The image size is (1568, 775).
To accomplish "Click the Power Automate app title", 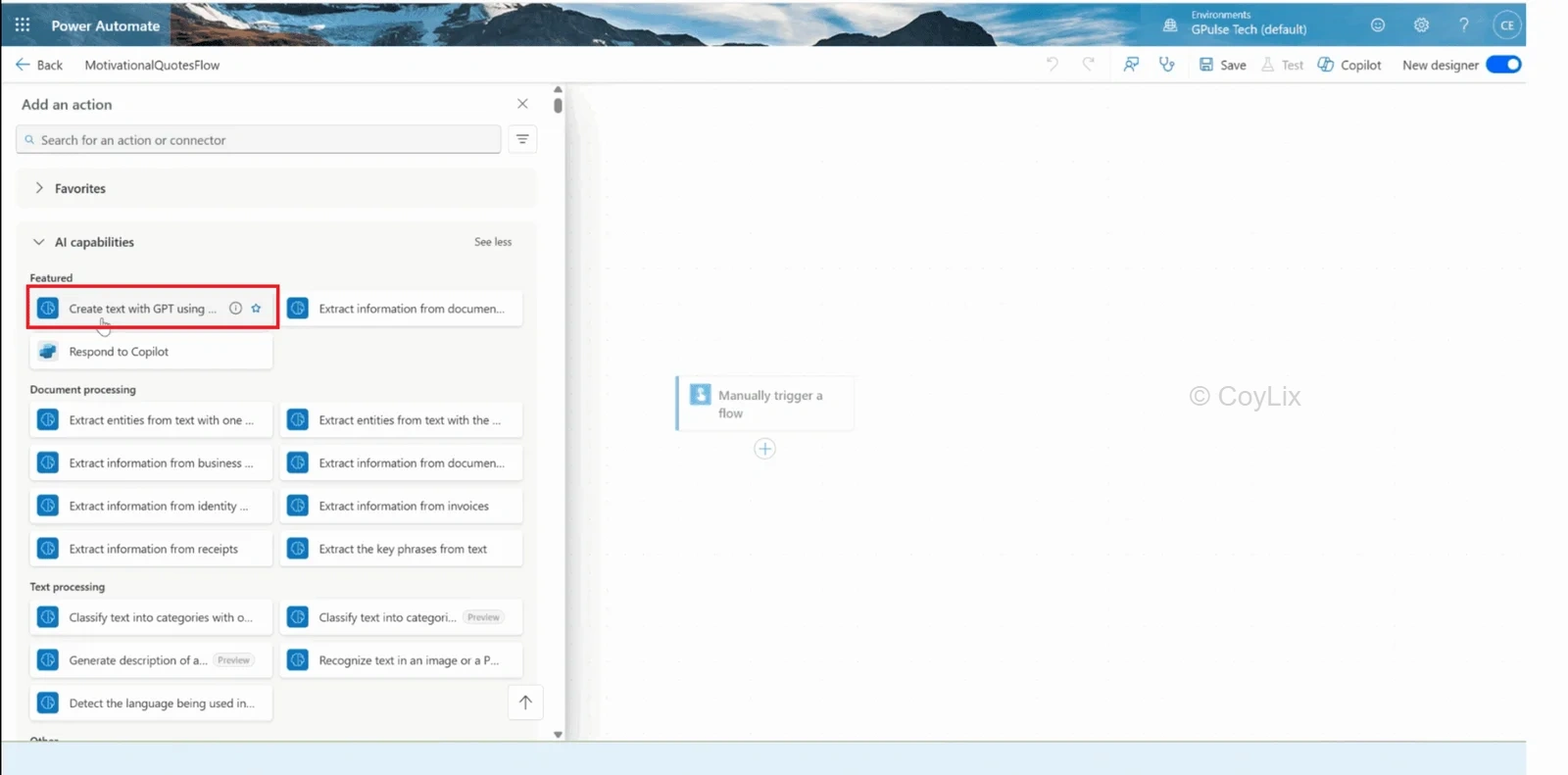I will tap(106, 25).
